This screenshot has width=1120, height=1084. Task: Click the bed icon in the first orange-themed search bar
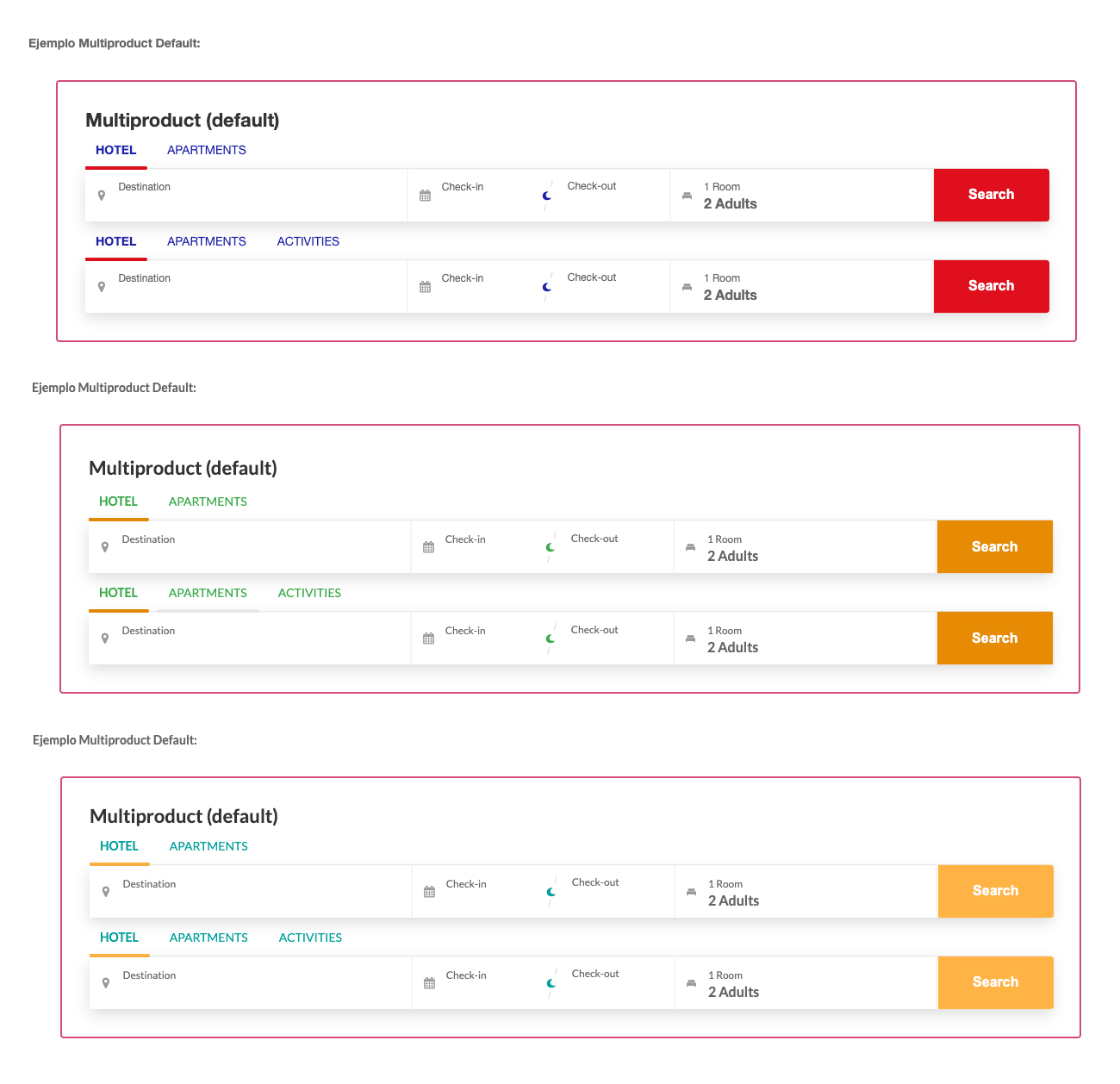(x=690, y=547)
